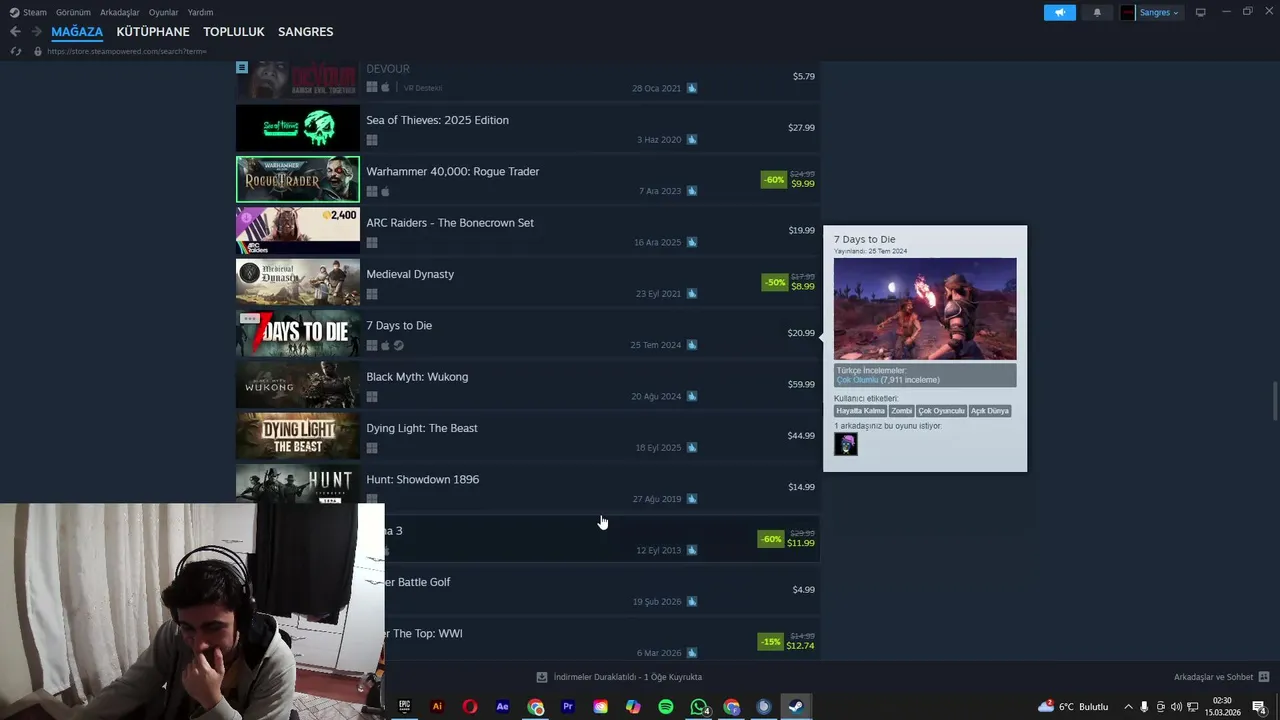Switch to the MAĞAZA tab
The height and width of the screenshot is (720, 1280).
tap(77, 32)
